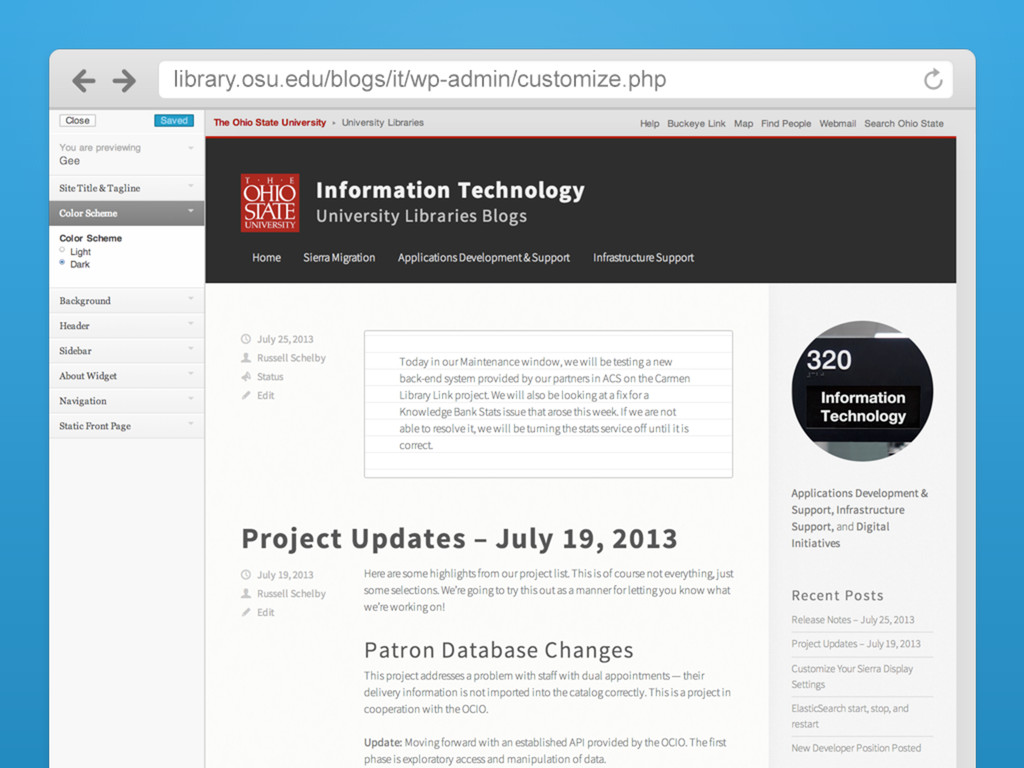Open University Libraries breadcrumb link
Screen dimensions: 1024x768
coord(383,122)
